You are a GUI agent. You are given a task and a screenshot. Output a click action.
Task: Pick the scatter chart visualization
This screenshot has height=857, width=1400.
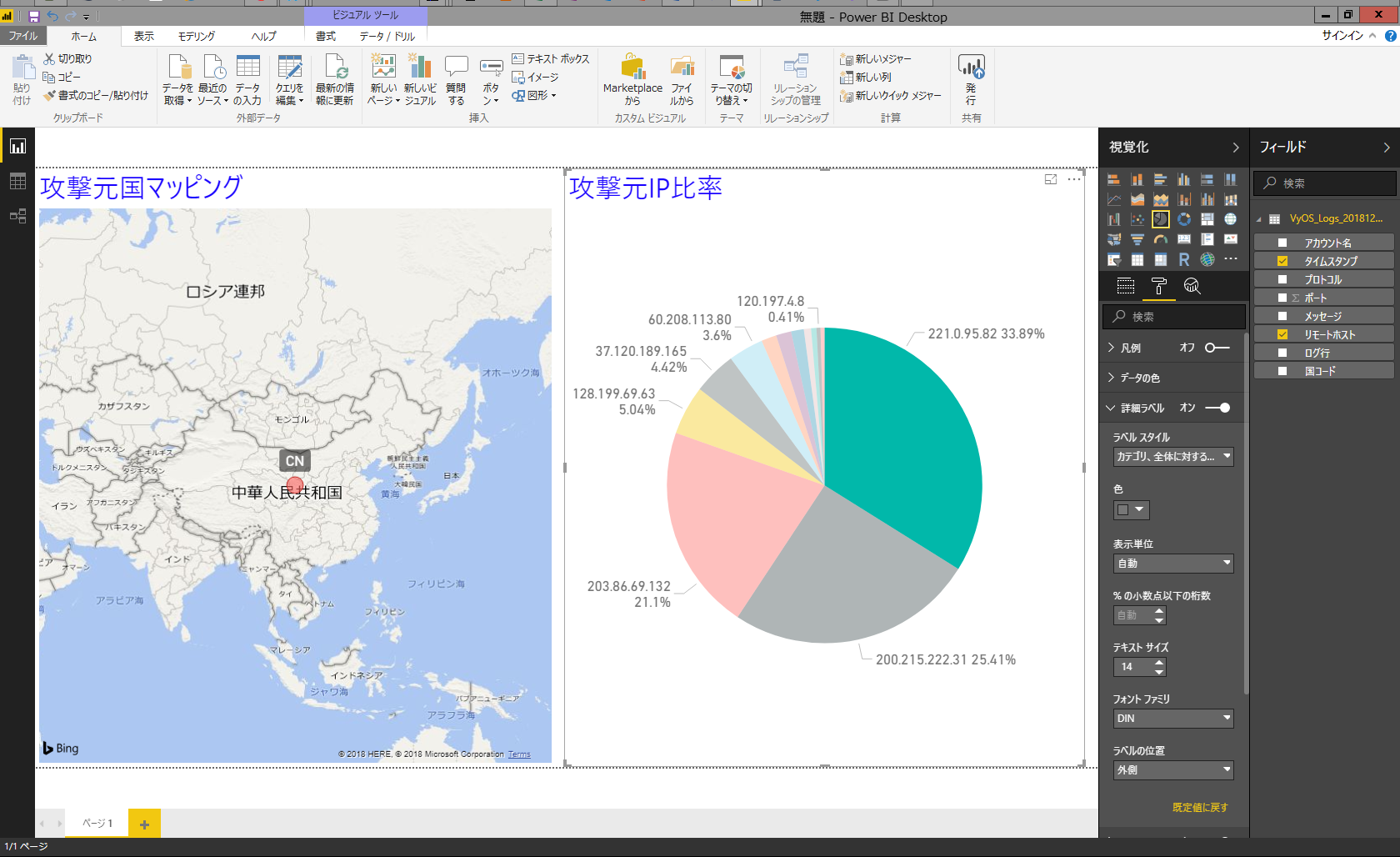tap(1137, 219)
